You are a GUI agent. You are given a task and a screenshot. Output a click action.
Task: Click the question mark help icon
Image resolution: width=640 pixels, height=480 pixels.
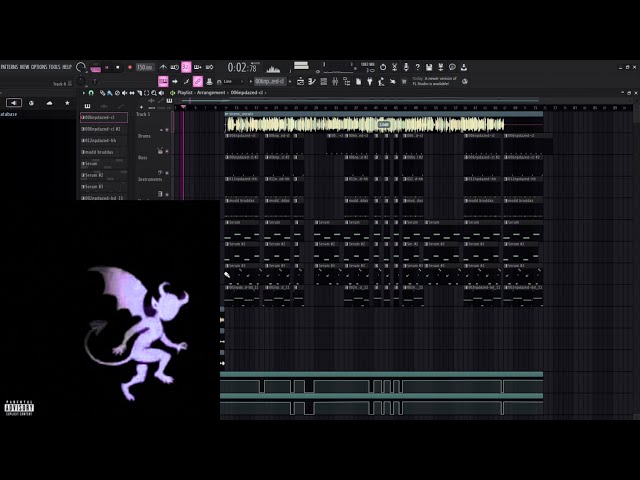coord(417,67)
